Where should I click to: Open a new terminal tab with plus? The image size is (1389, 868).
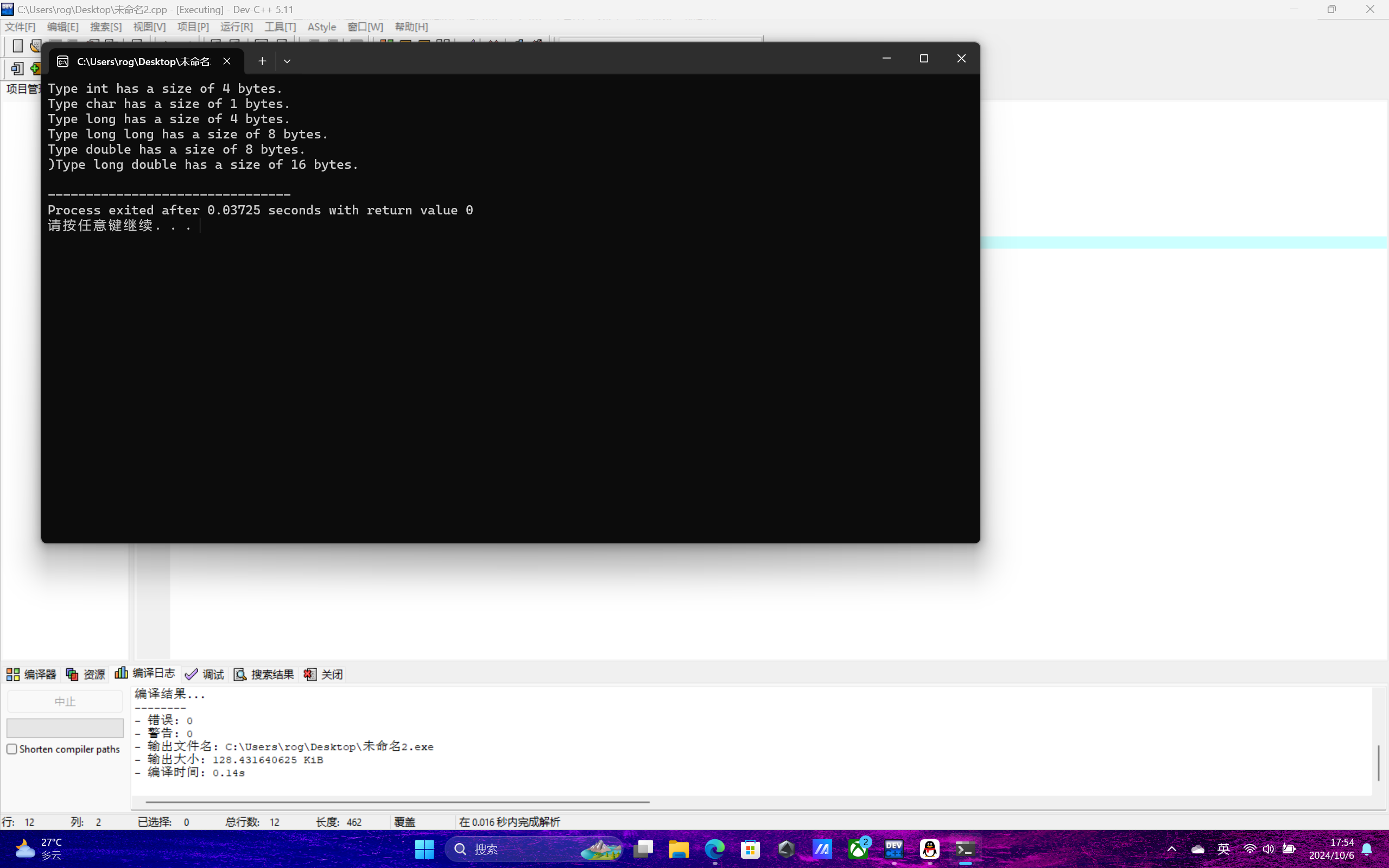coord(262,61)
